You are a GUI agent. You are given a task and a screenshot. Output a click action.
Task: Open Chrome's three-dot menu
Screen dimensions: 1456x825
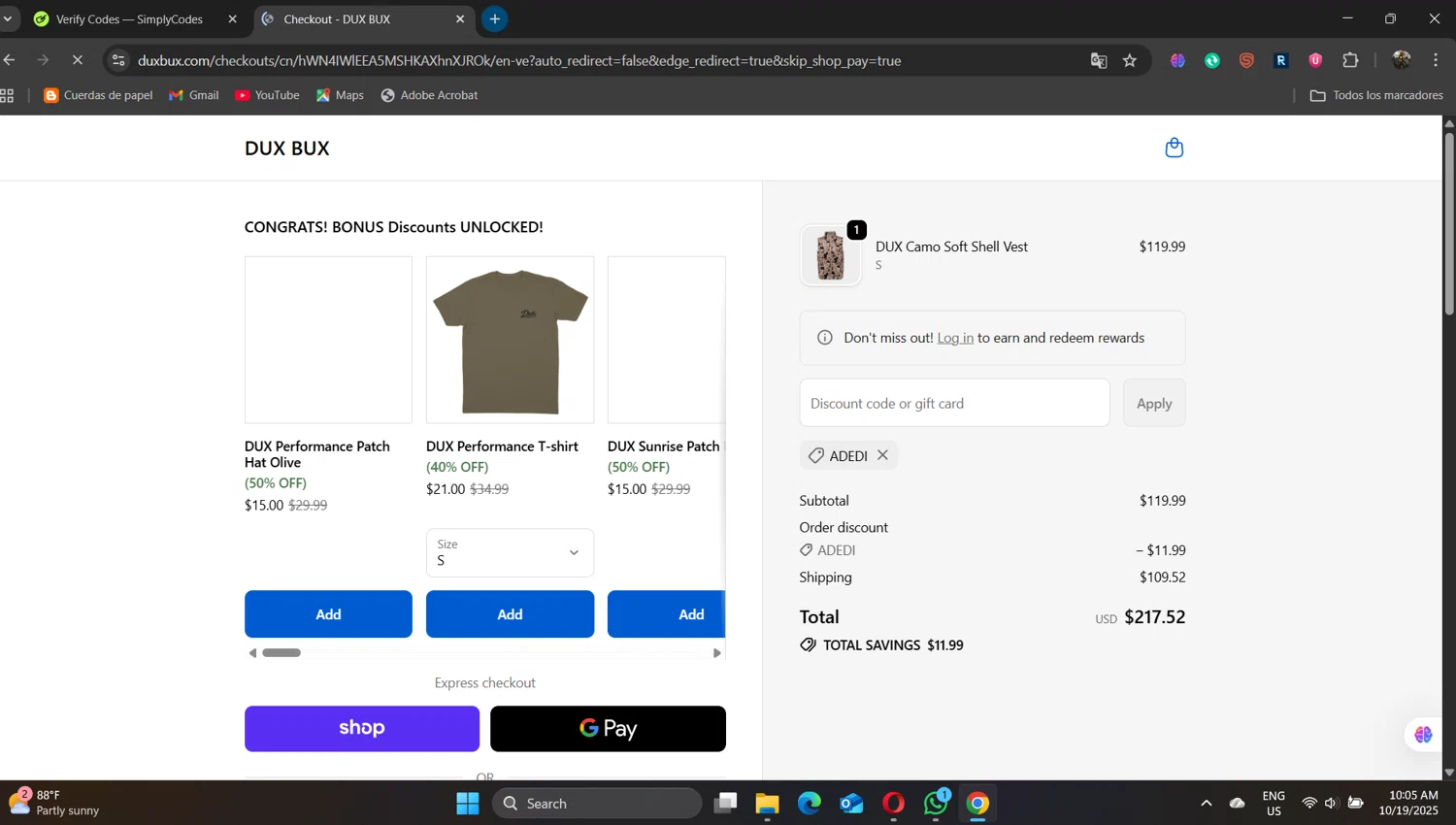point(1436,60)
